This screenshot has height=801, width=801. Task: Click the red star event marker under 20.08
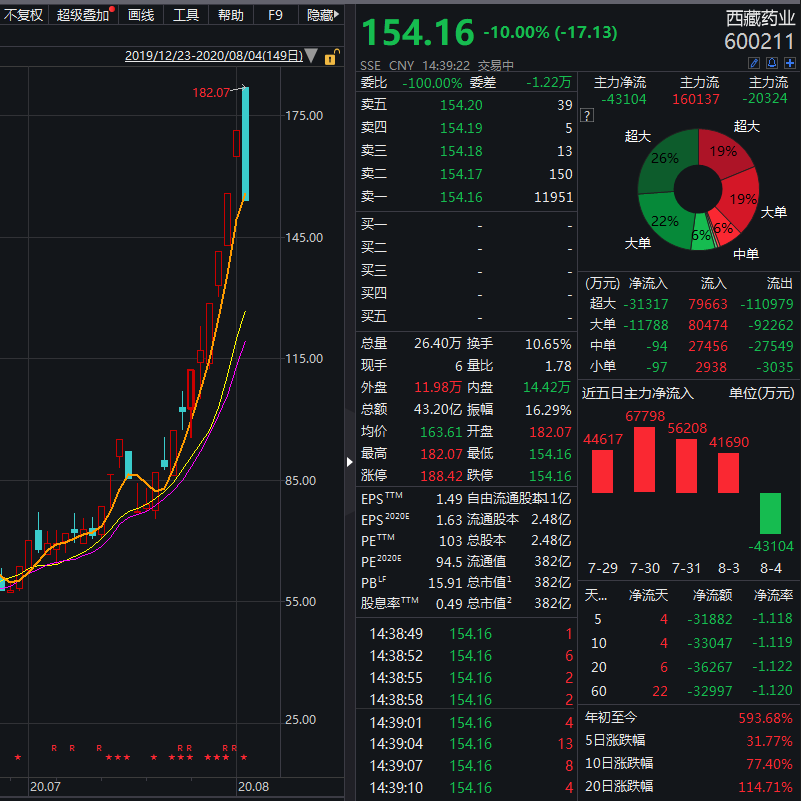[243, 757]
